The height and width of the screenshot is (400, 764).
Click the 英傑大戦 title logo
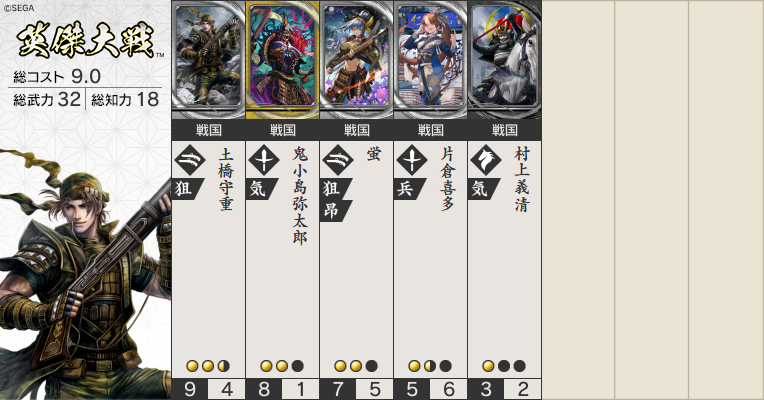click(x=86, y=40)
